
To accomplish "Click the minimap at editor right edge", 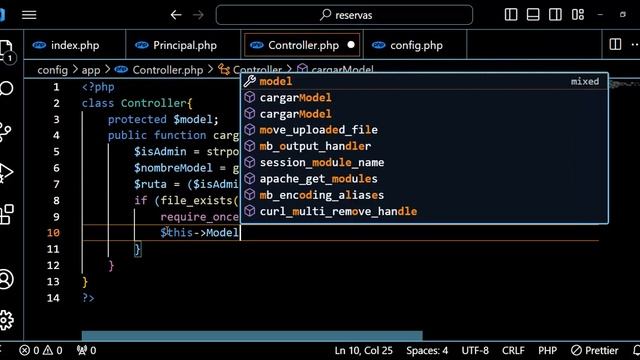I will coord(624,84).
